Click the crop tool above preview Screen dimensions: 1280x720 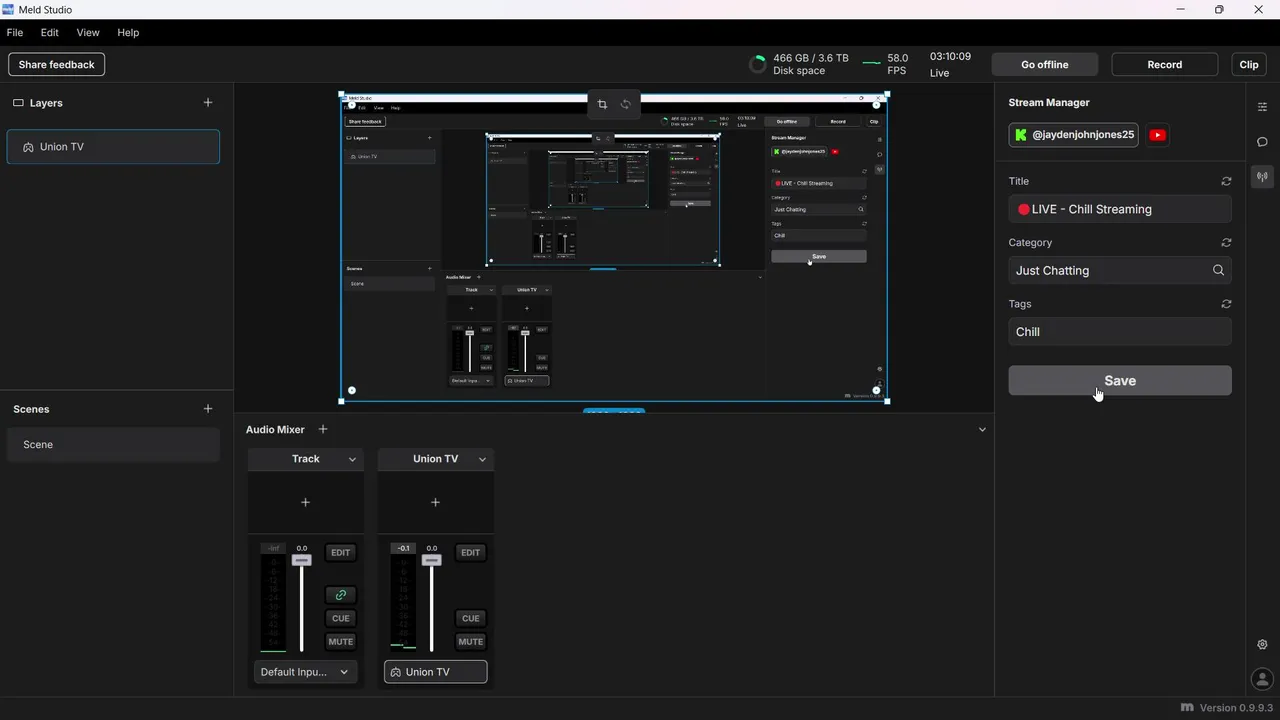point(602,104)
